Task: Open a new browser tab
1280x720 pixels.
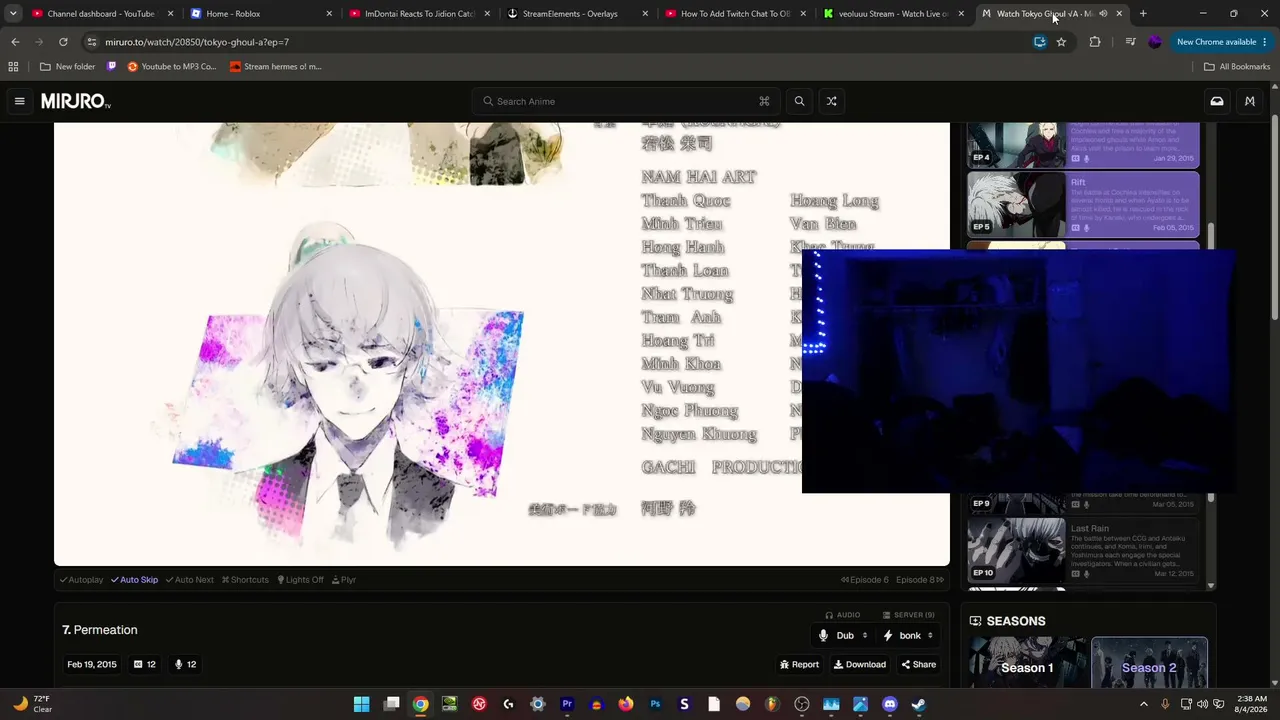Action: click(1143, 14)
